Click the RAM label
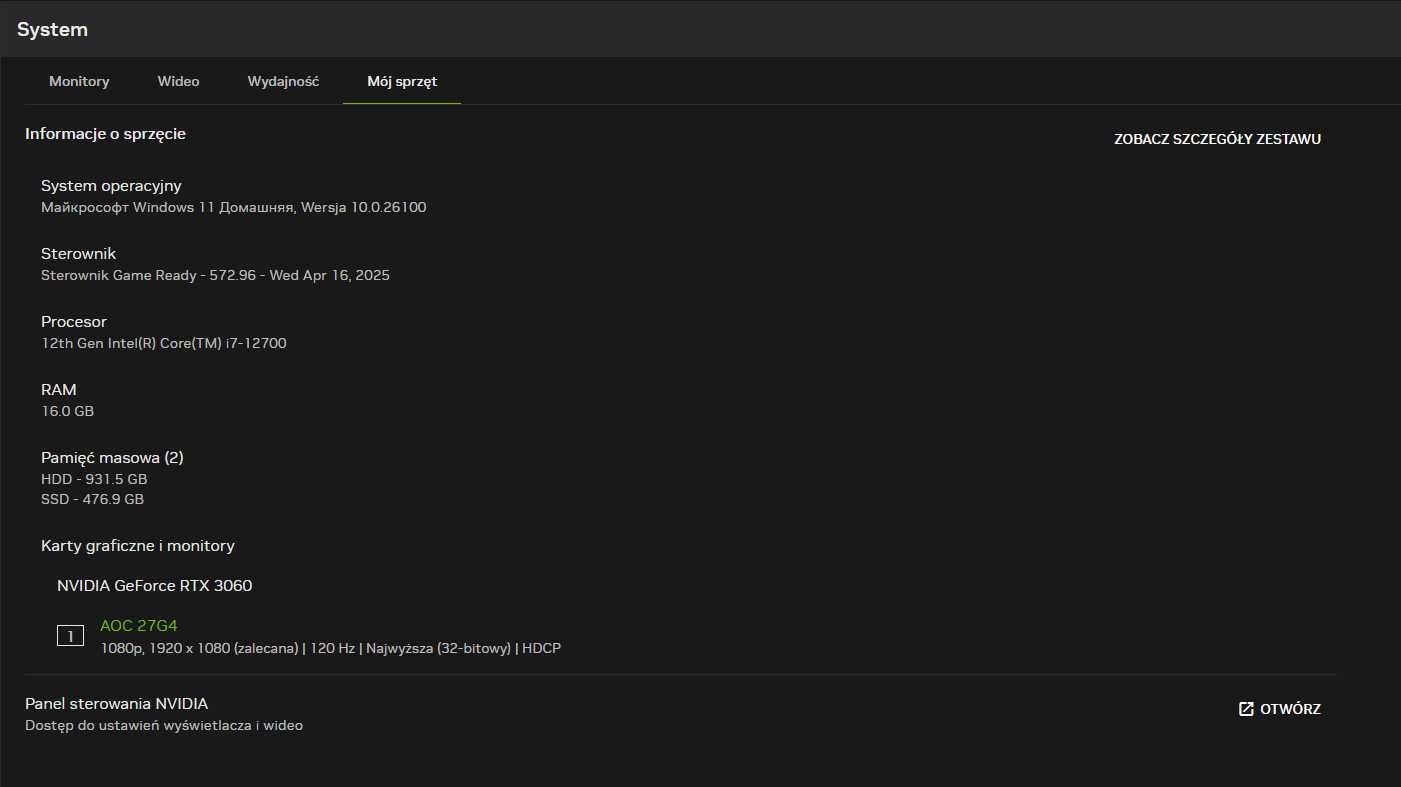This screenshot has width=1401, height=787. 58,390
